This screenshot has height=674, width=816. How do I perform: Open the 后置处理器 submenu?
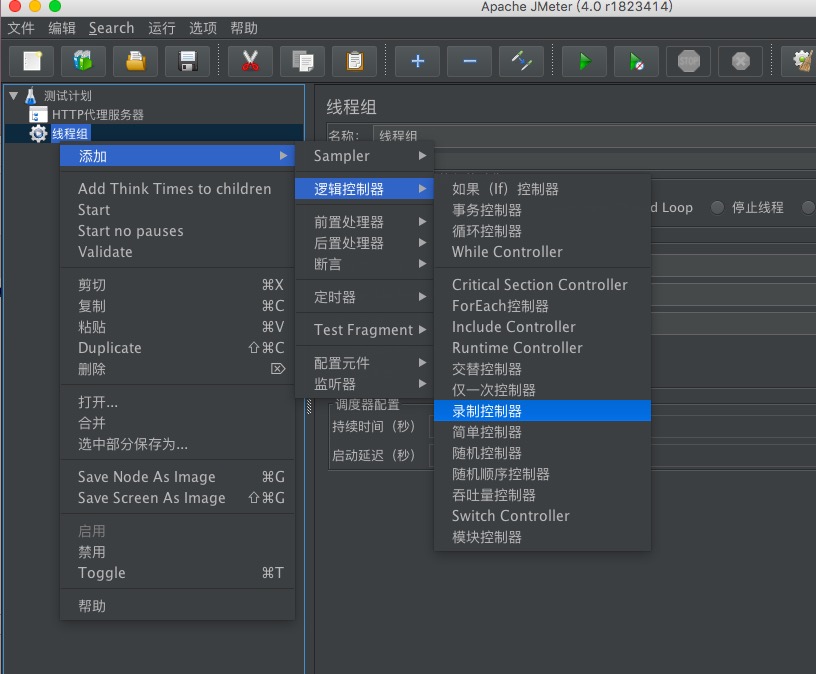click(x=364, y=243)
